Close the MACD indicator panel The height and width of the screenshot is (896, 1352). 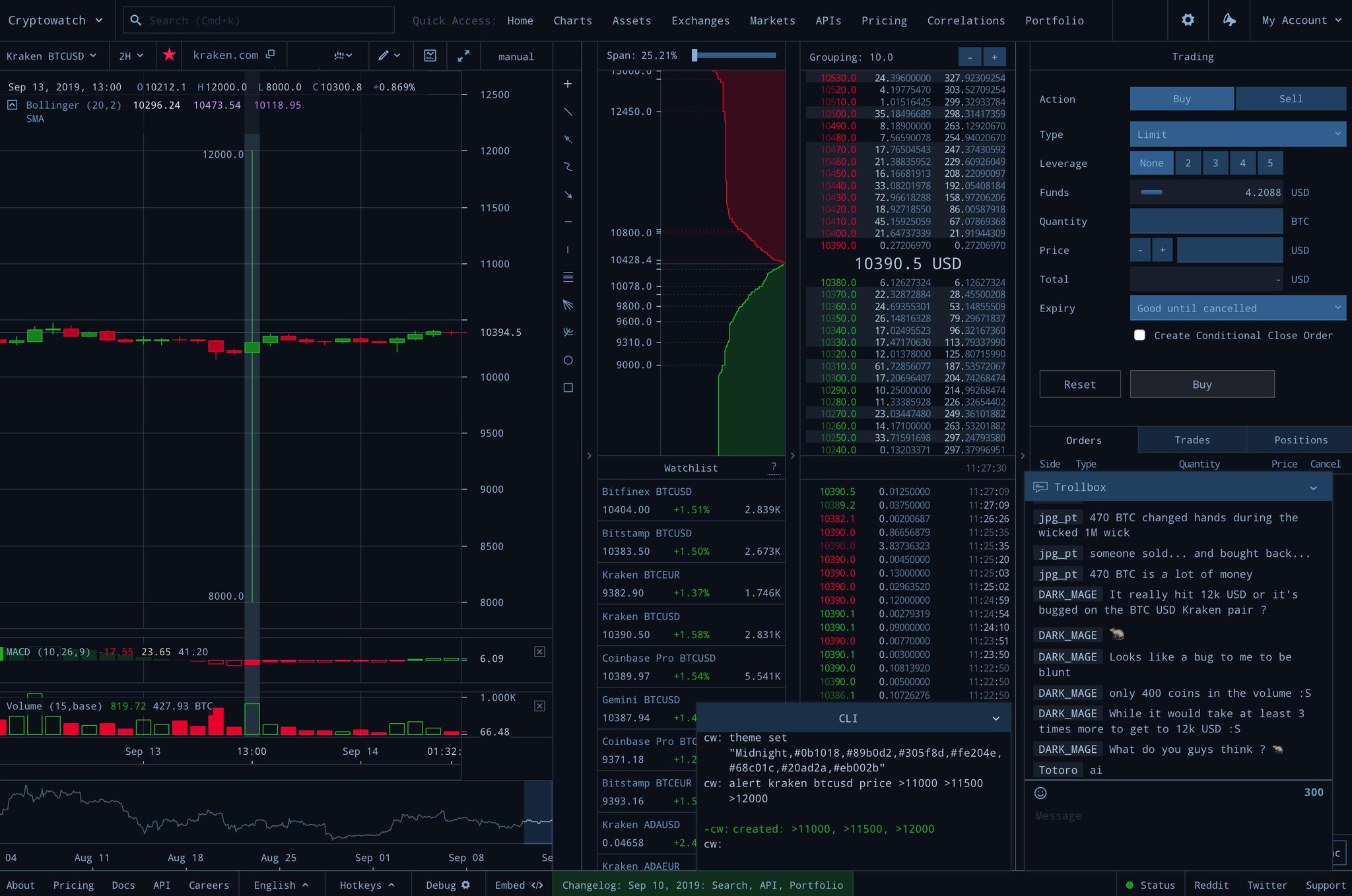539,652
